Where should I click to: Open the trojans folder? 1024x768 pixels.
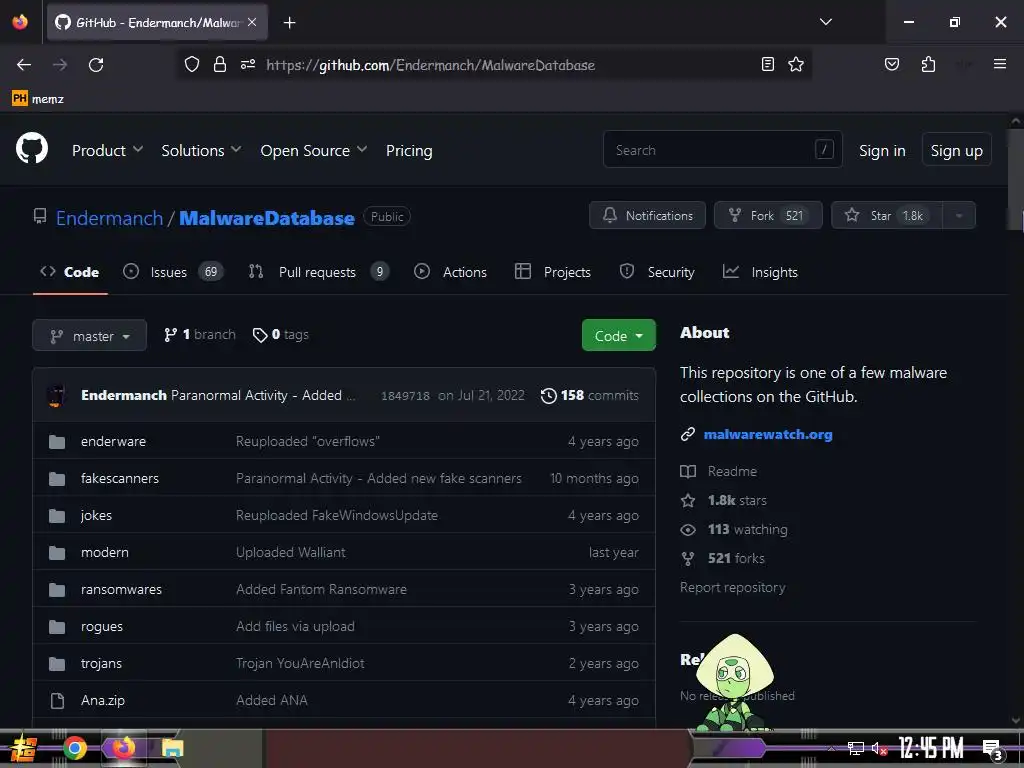pyautogui.click(x=101, y=664)
